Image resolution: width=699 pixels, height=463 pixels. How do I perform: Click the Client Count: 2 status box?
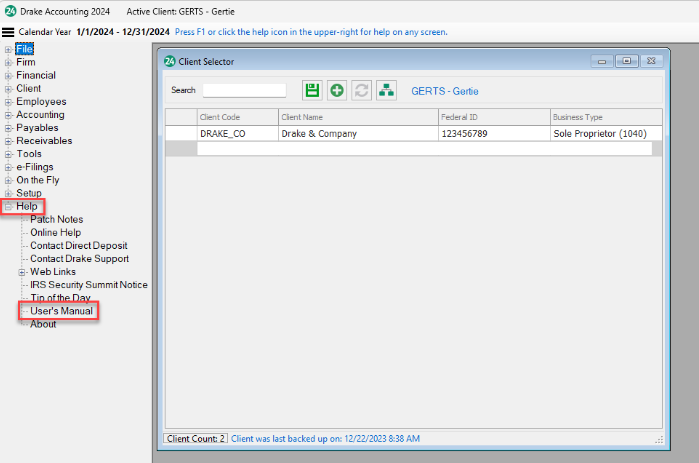click(x=196, y=438)
